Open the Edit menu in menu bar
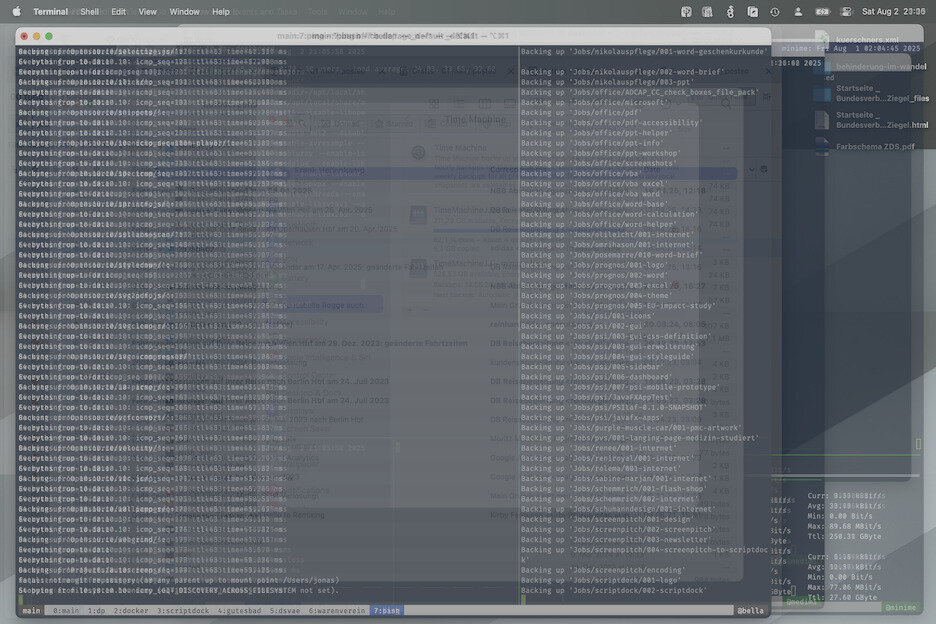 (x=118, y=11)
